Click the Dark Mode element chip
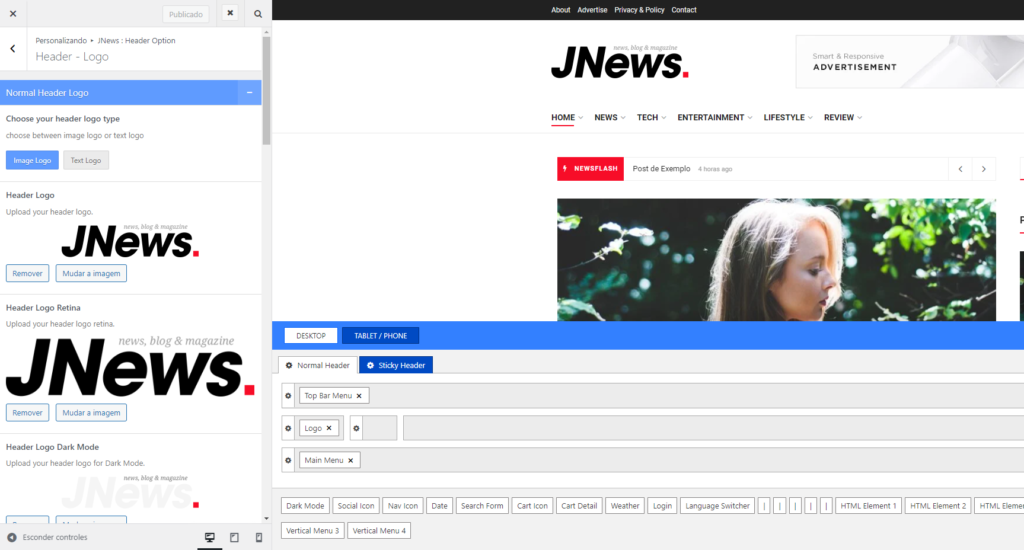 [x=305, y=506]
